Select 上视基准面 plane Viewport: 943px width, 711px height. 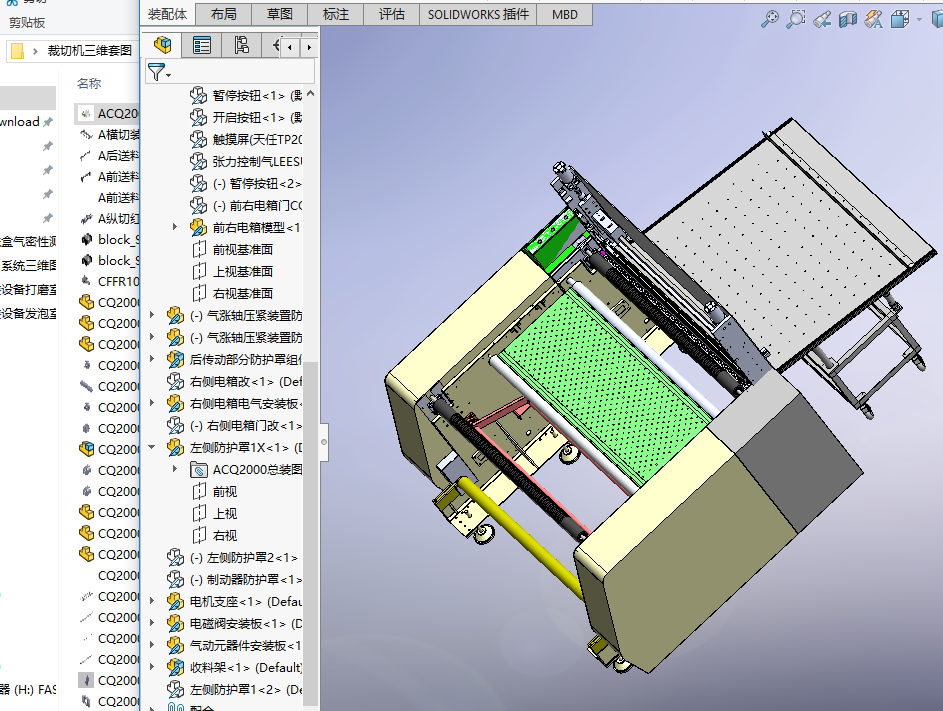(x=232, y=271)
